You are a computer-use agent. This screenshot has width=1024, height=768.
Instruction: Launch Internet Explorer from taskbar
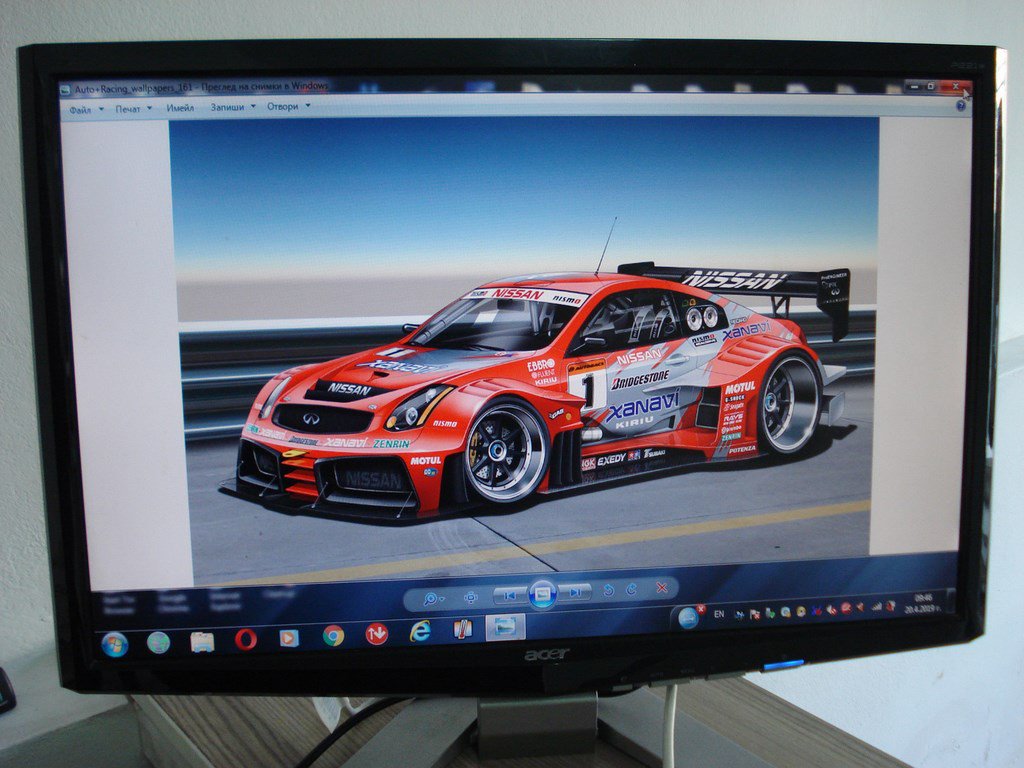(x=419, y=632)
